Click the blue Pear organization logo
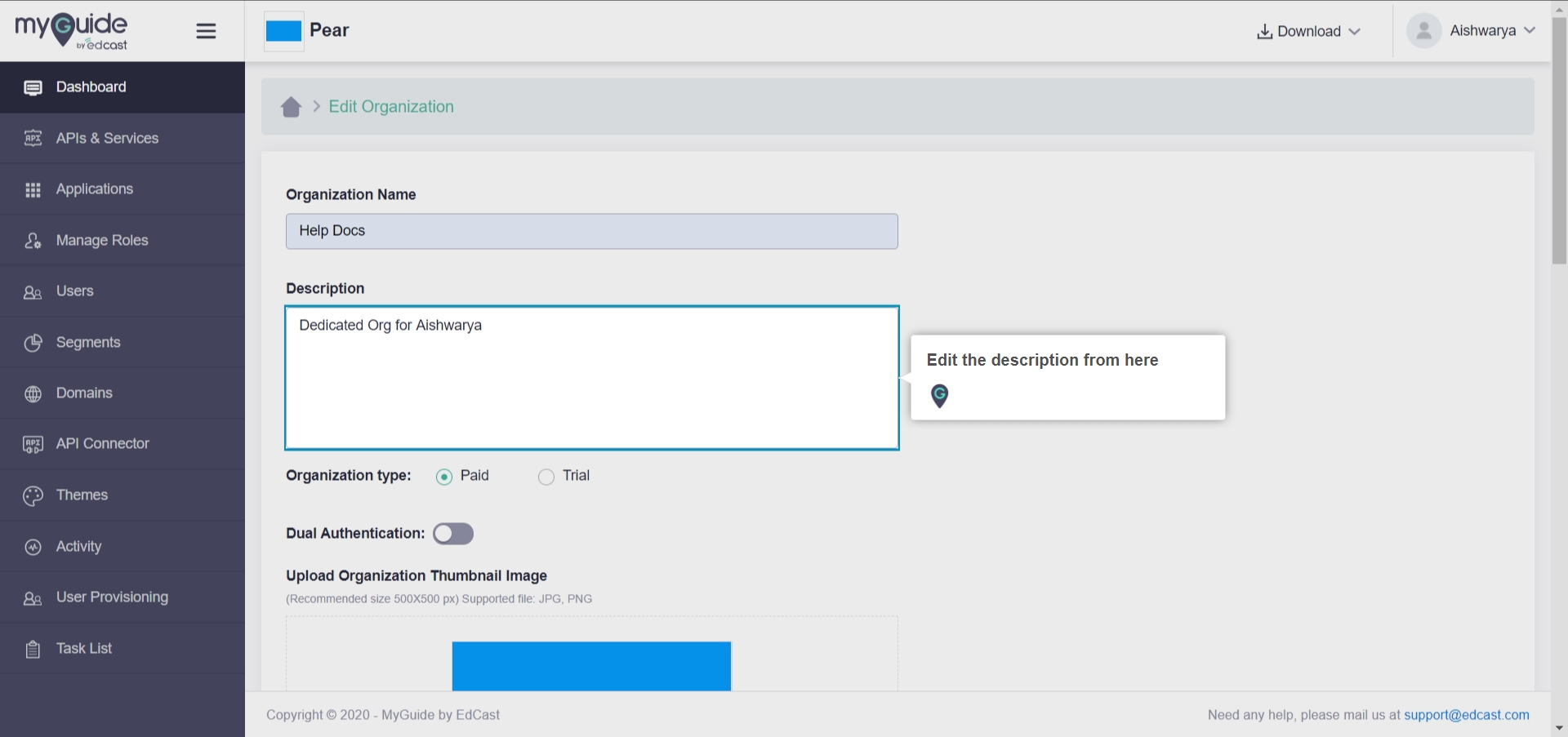The image size is (1568, 737). coord(283,31)
